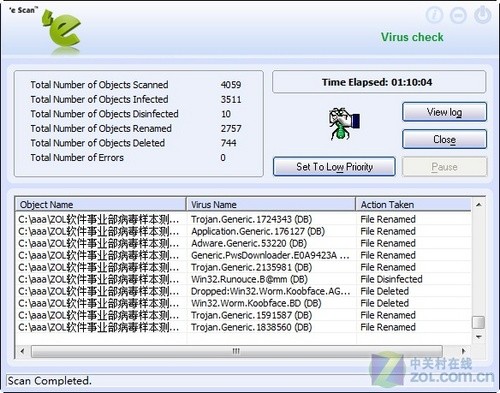
Task: Select the Trojan.Generic.1724343 (DB) row
Action: point(243,219)
